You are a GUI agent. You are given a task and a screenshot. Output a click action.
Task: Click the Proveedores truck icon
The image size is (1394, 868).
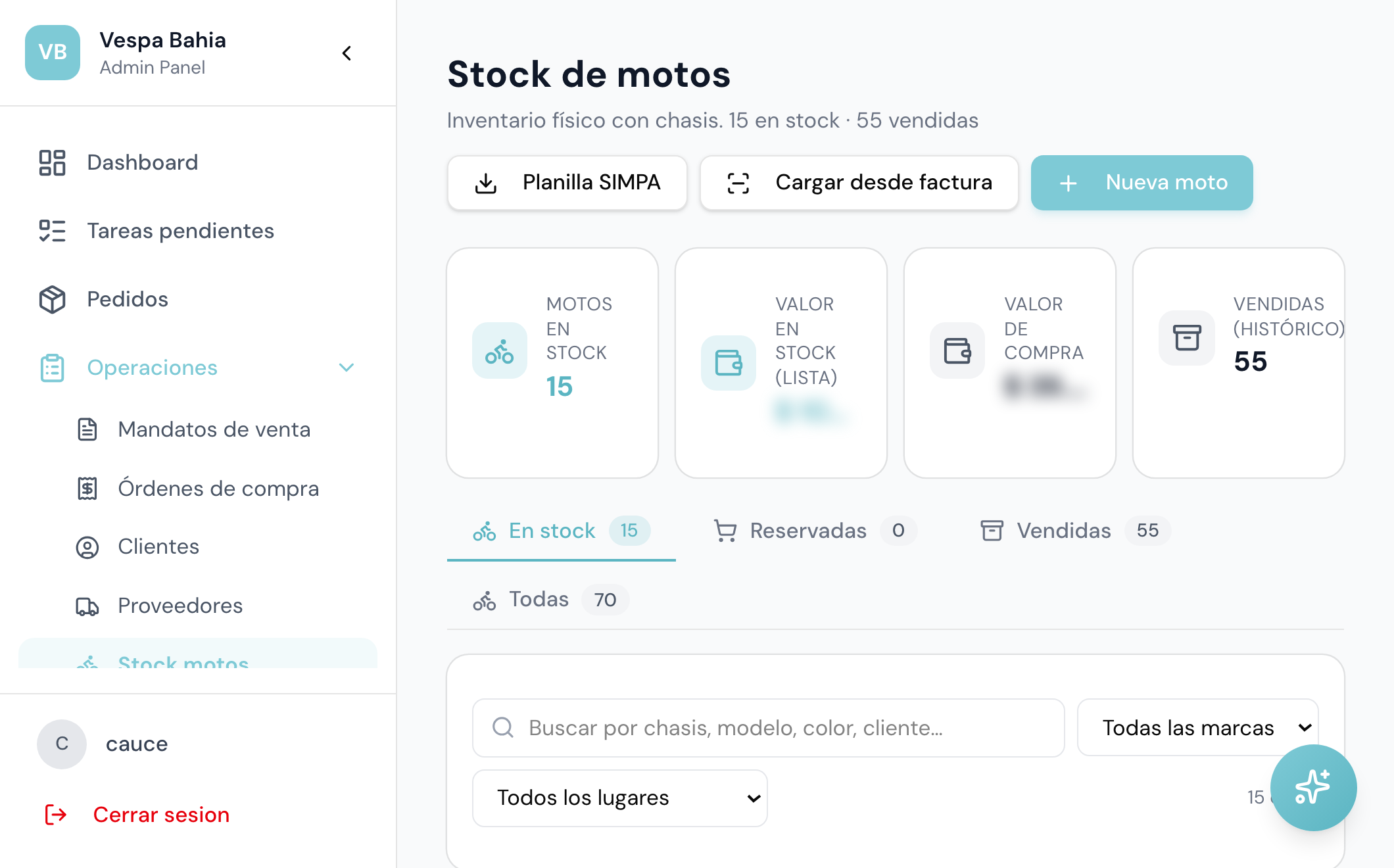tap(87, 606)
